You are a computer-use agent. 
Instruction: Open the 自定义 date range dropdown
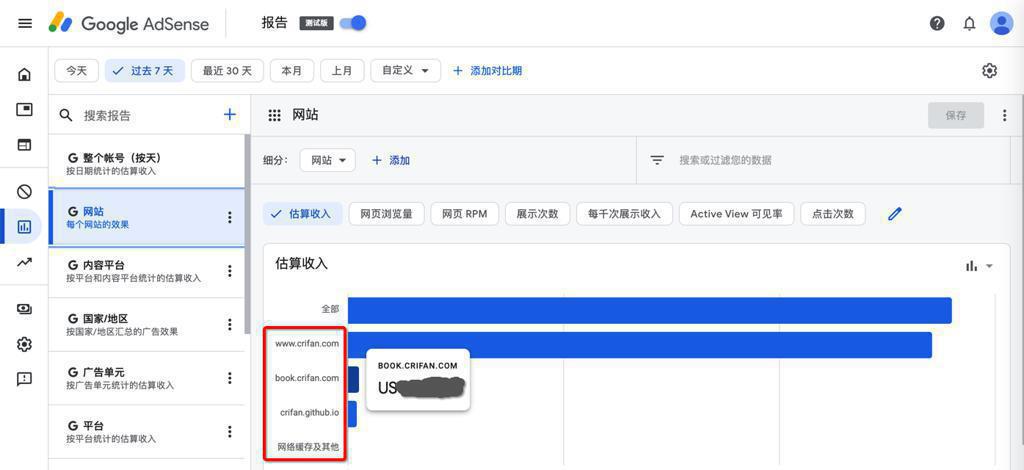406,70
